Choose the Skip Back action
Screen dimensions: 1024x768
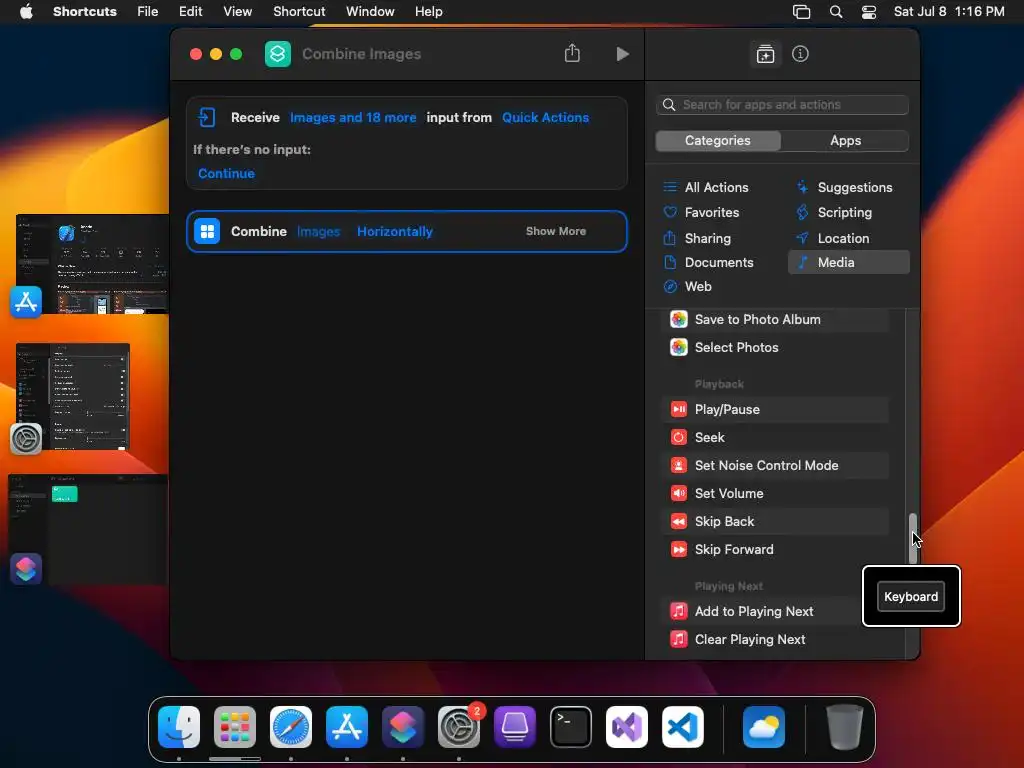point(775,522)
